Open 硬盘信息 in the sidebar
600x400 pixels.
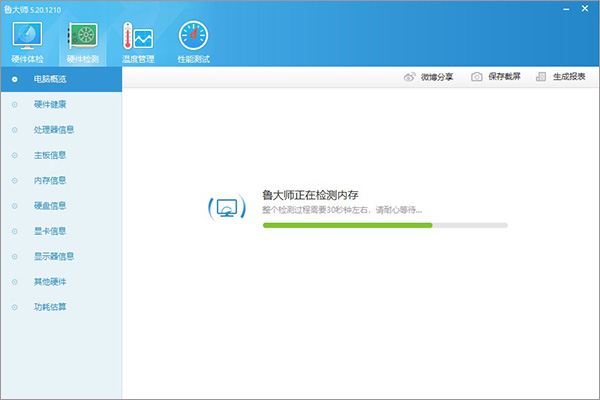[x=61, y=206]
